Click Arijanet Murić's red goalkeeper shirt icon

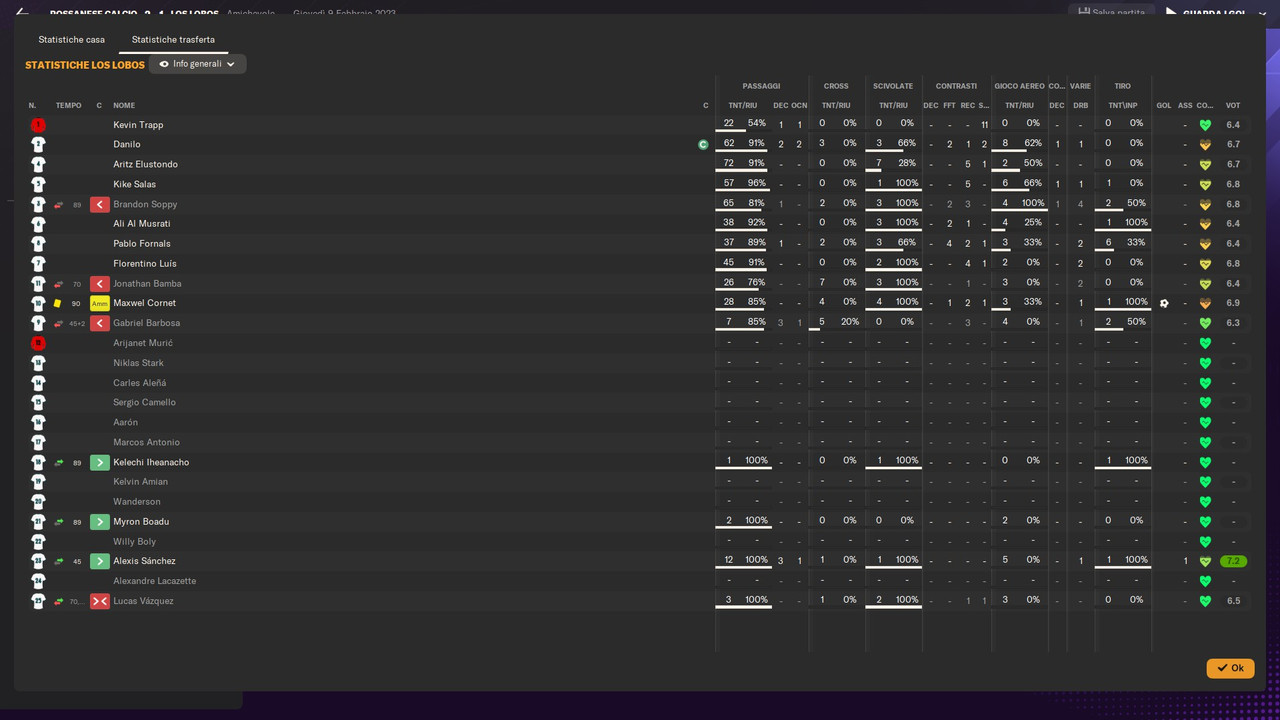(x=38, y=343)
